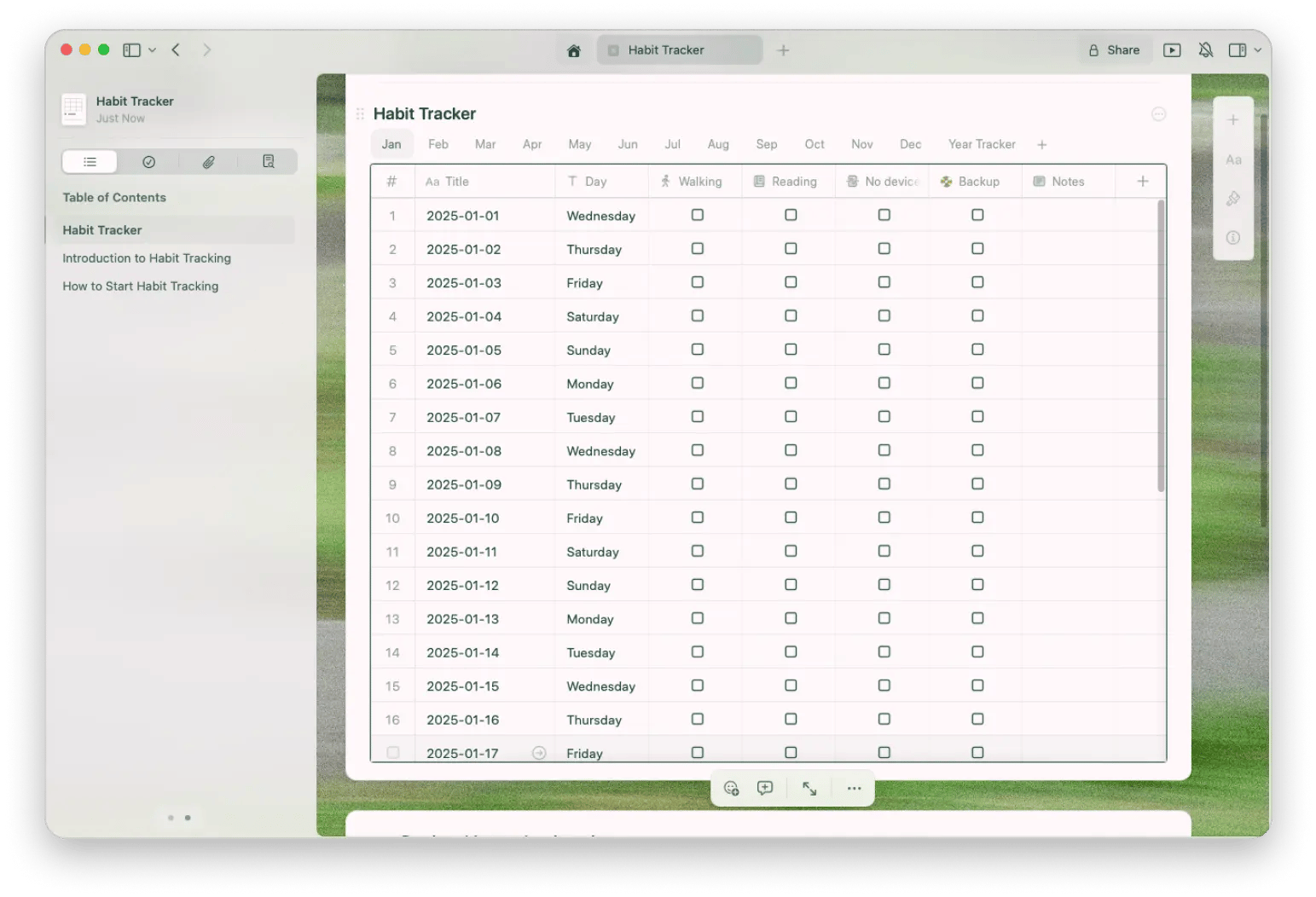Add emoji reaction in block toolbar

tap(731, 789)
